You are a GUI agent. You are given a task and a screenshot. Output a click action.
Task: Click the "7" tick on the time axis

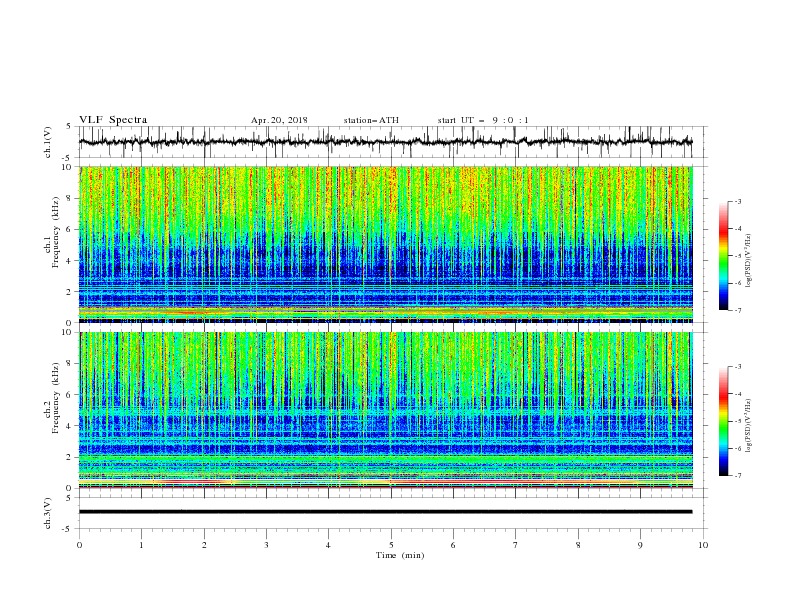(516, 545)
